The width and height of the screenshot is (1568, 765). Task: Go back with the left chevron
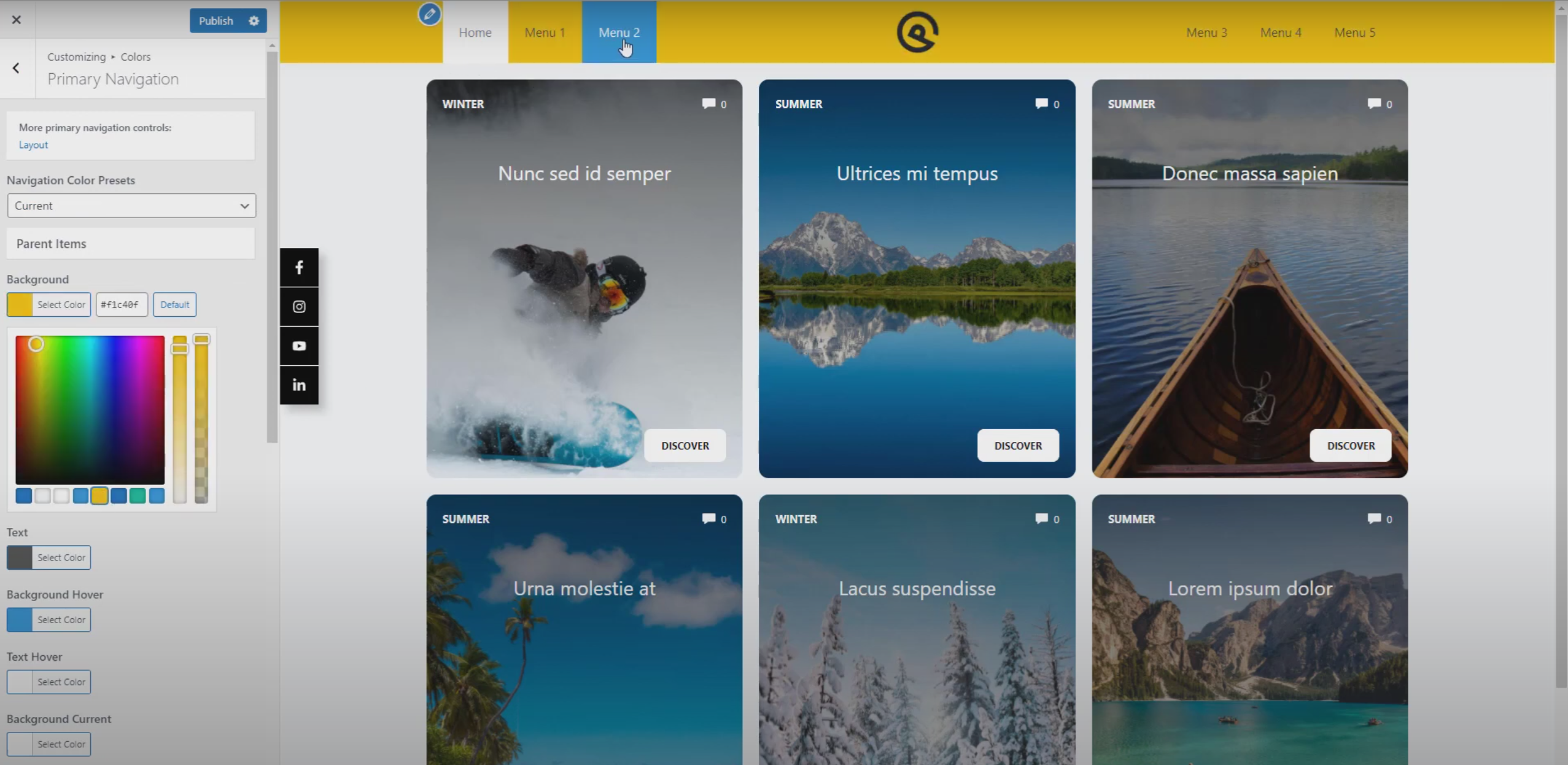(x=17, y=68)
